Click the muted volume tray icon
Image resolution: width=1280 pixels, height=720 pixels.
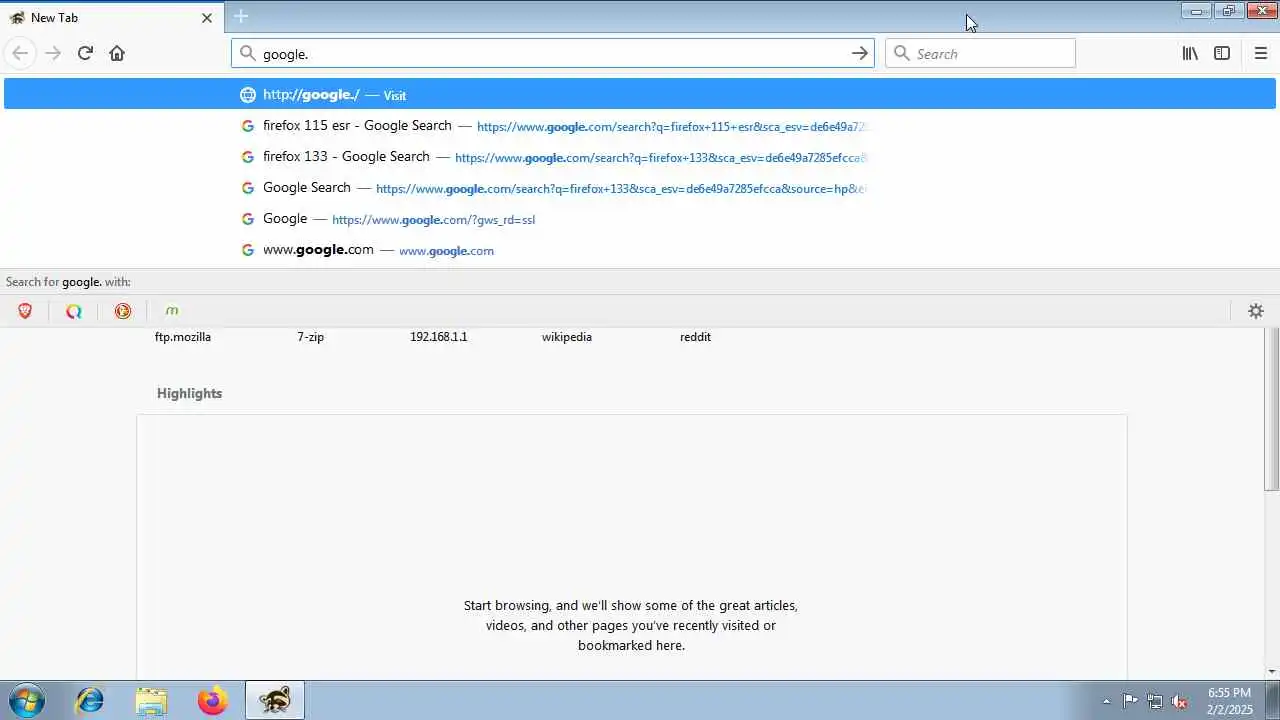(1179, 701)
